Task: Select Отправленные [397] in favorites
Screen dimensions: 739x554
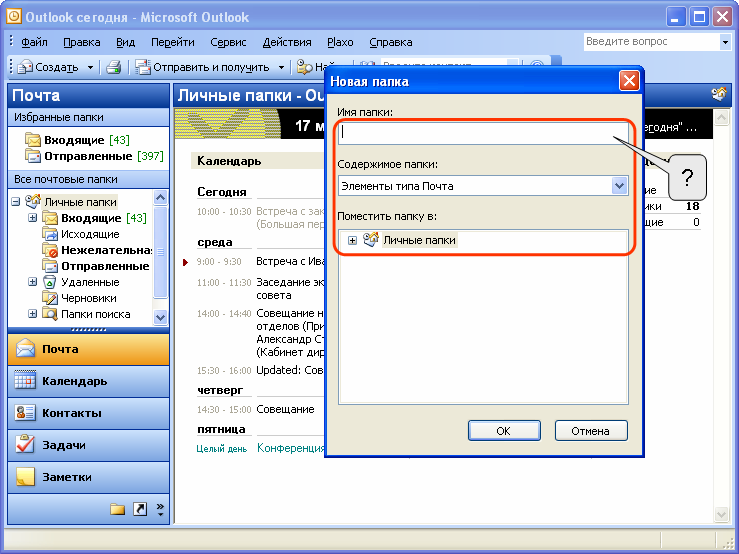Action: (94, 156)
